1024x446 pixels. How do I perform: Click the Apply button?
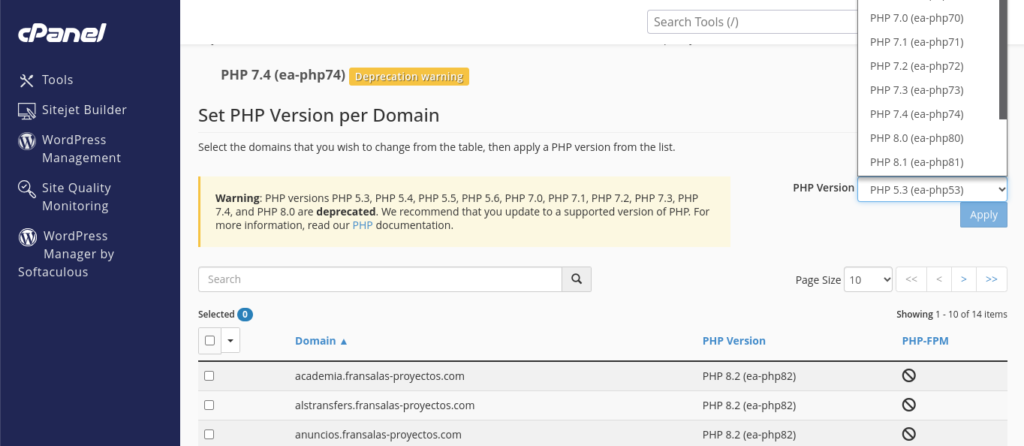click(983, 215)
